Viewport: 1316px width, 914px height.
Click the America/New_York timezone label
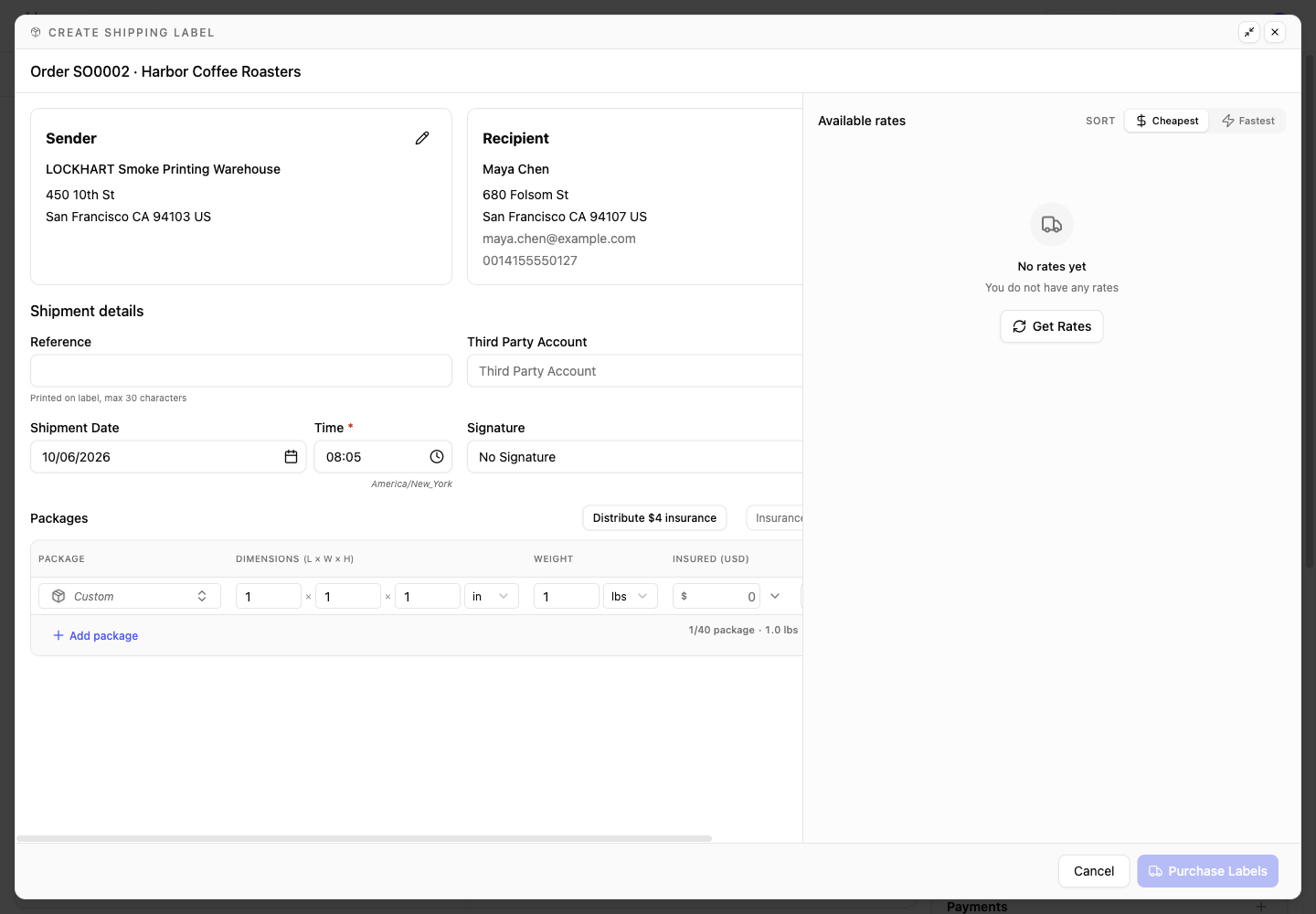coord(411,484)
